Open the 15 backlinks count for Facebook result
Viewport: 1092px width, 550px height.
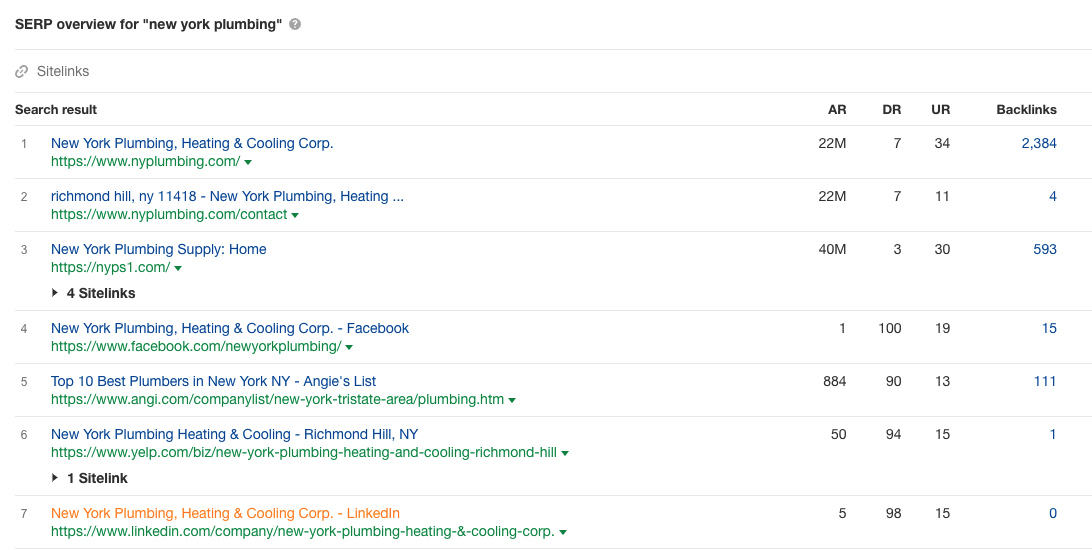[1050, 329]
